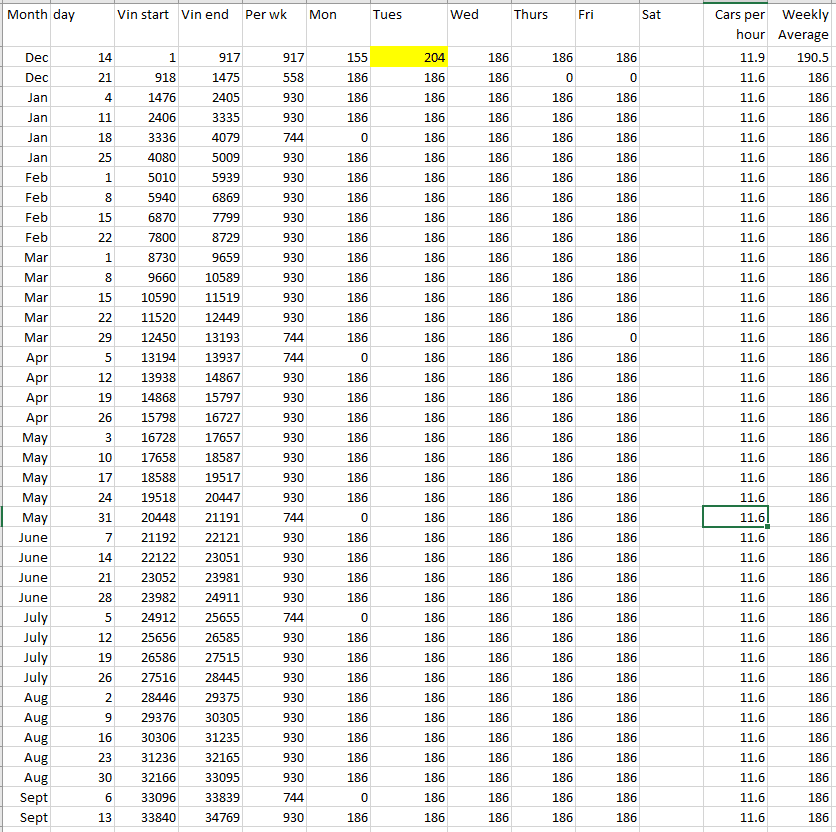
Task: Select the "Per wk" header cell
Action: click(273, 16)
